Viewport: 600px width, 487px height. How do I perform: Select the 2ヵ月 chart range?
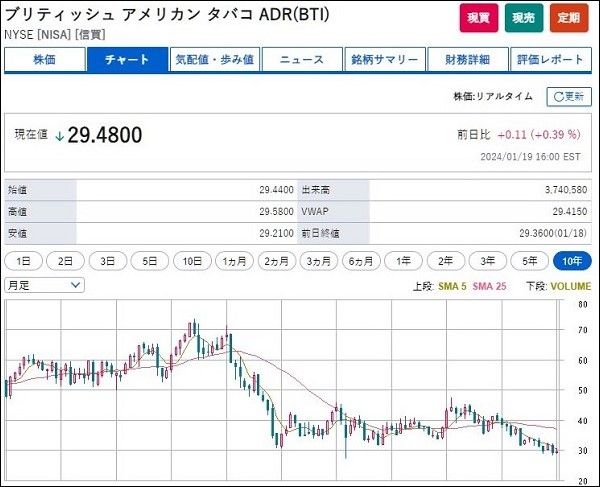tap(277, 261)
